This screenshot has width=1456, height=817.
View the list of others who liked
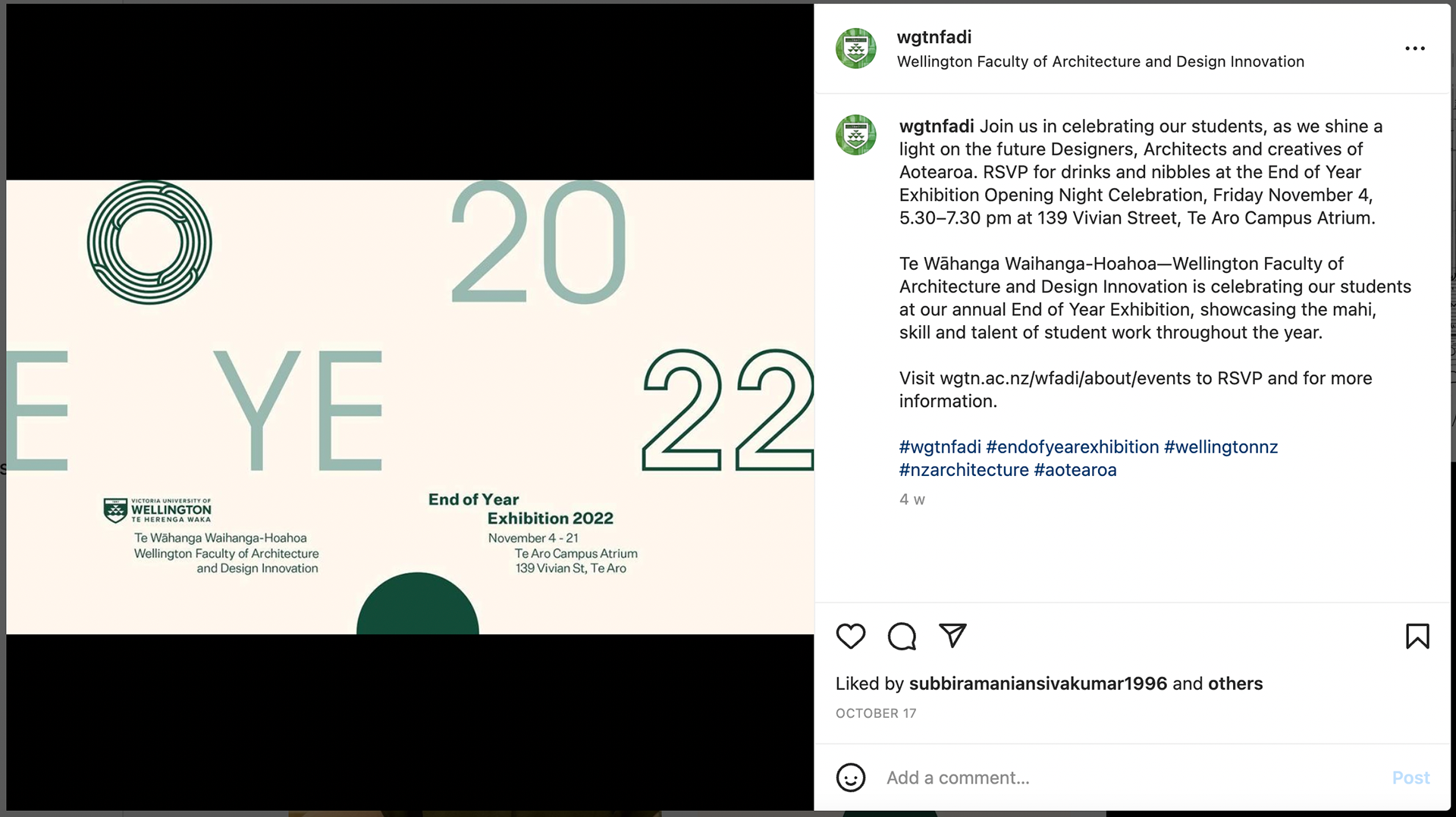[x=1235, y=684]
